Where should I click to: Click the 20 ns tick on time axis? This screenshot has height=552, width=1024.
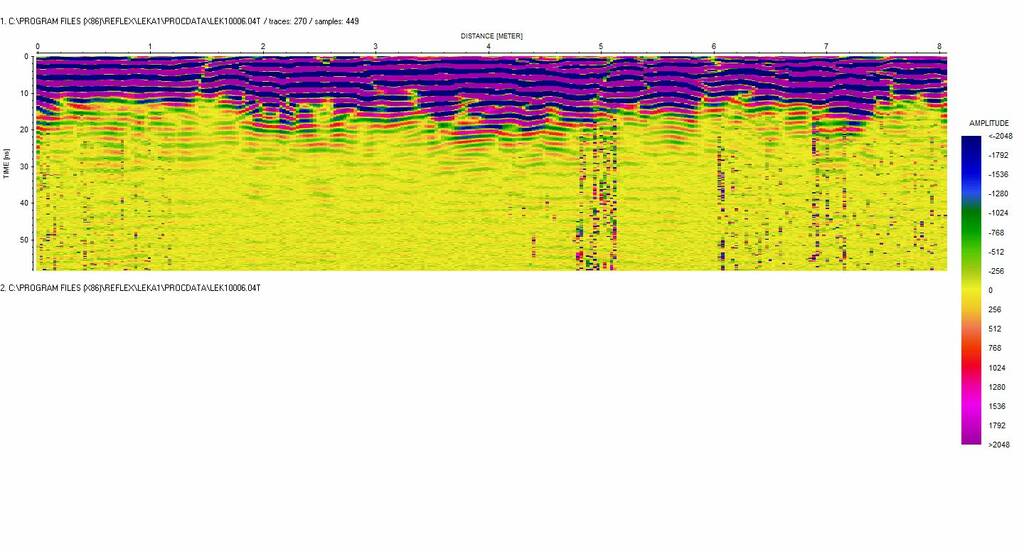click(x=24, y=130)
